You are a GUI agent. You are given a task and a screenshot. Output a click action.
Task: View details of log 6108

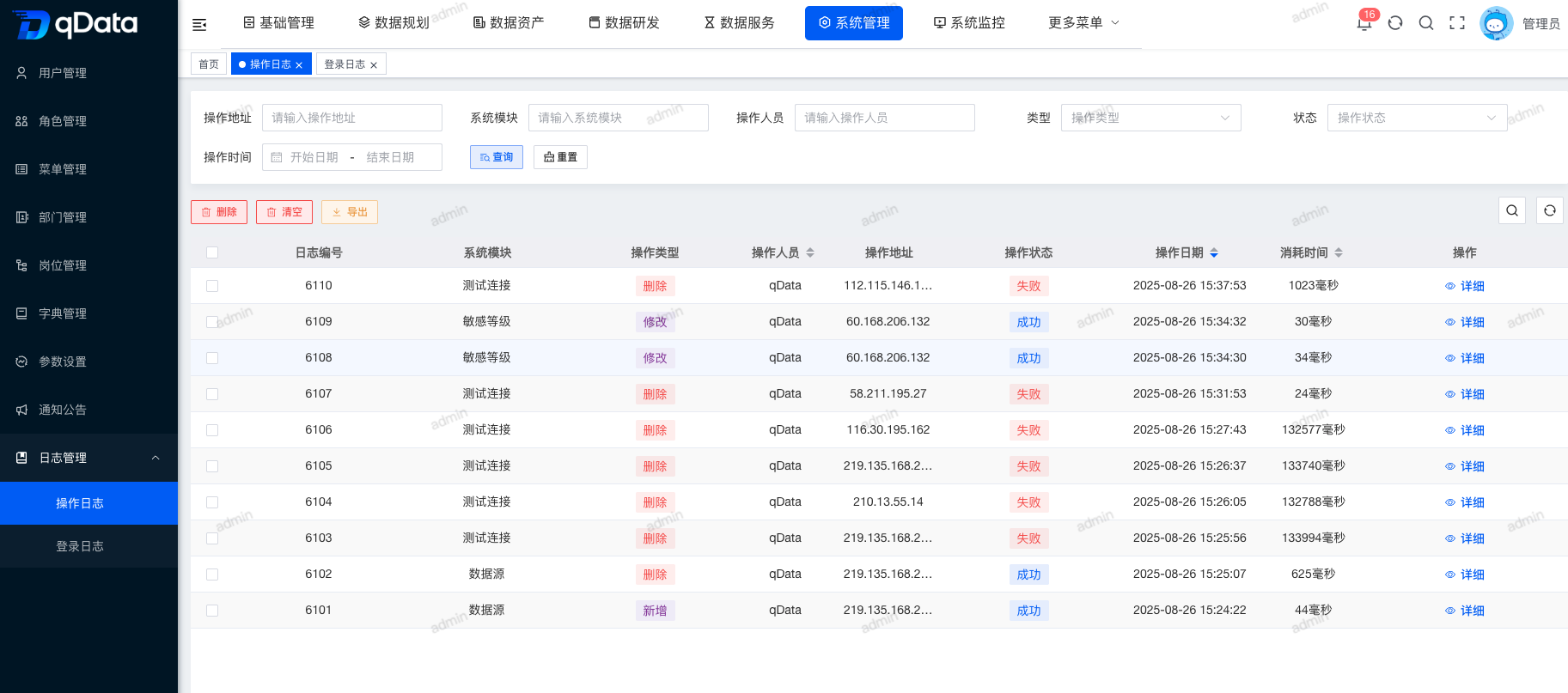[1465, 358]
